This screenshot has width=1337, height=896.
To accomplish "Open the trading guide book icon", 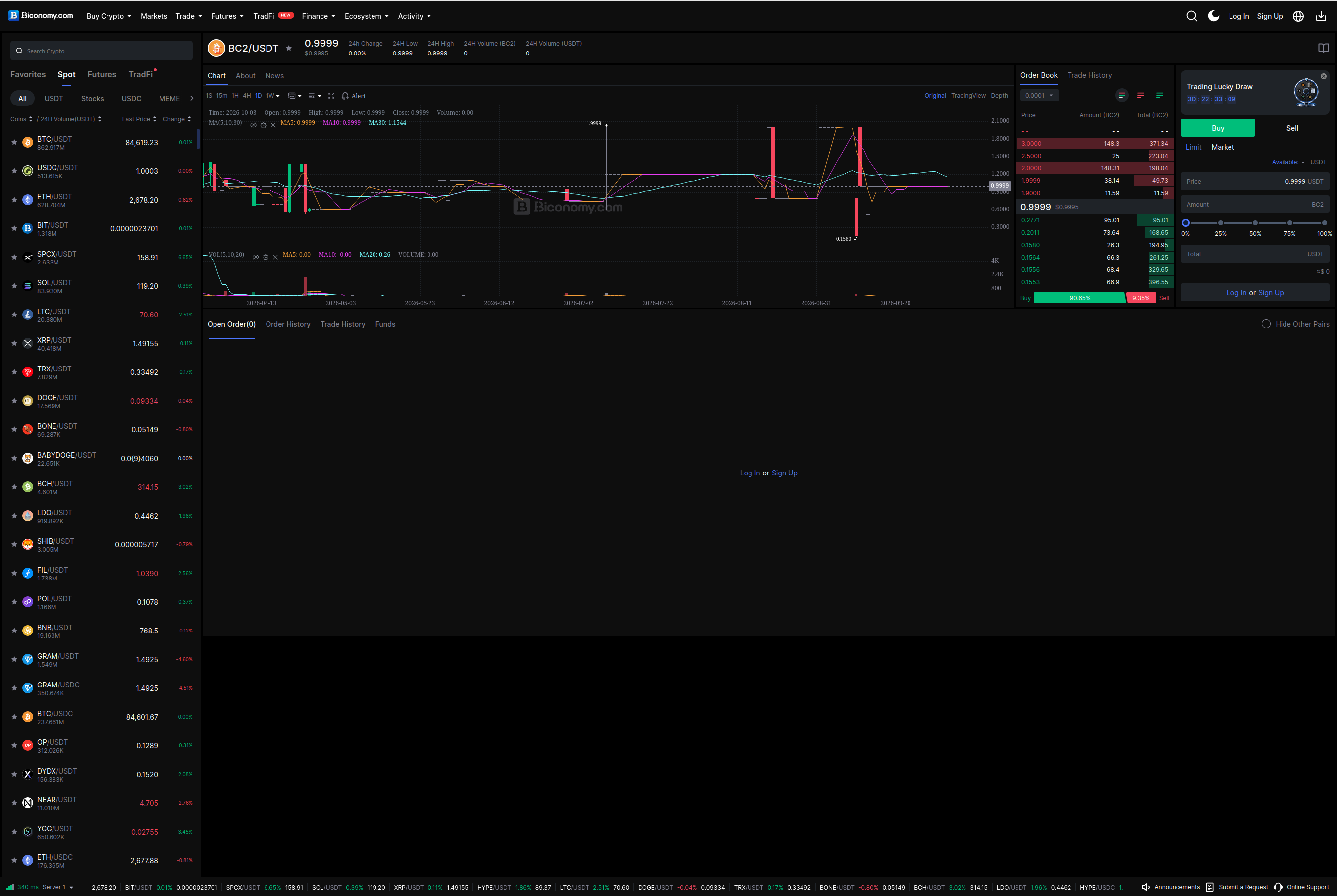I will [1323, 48].
